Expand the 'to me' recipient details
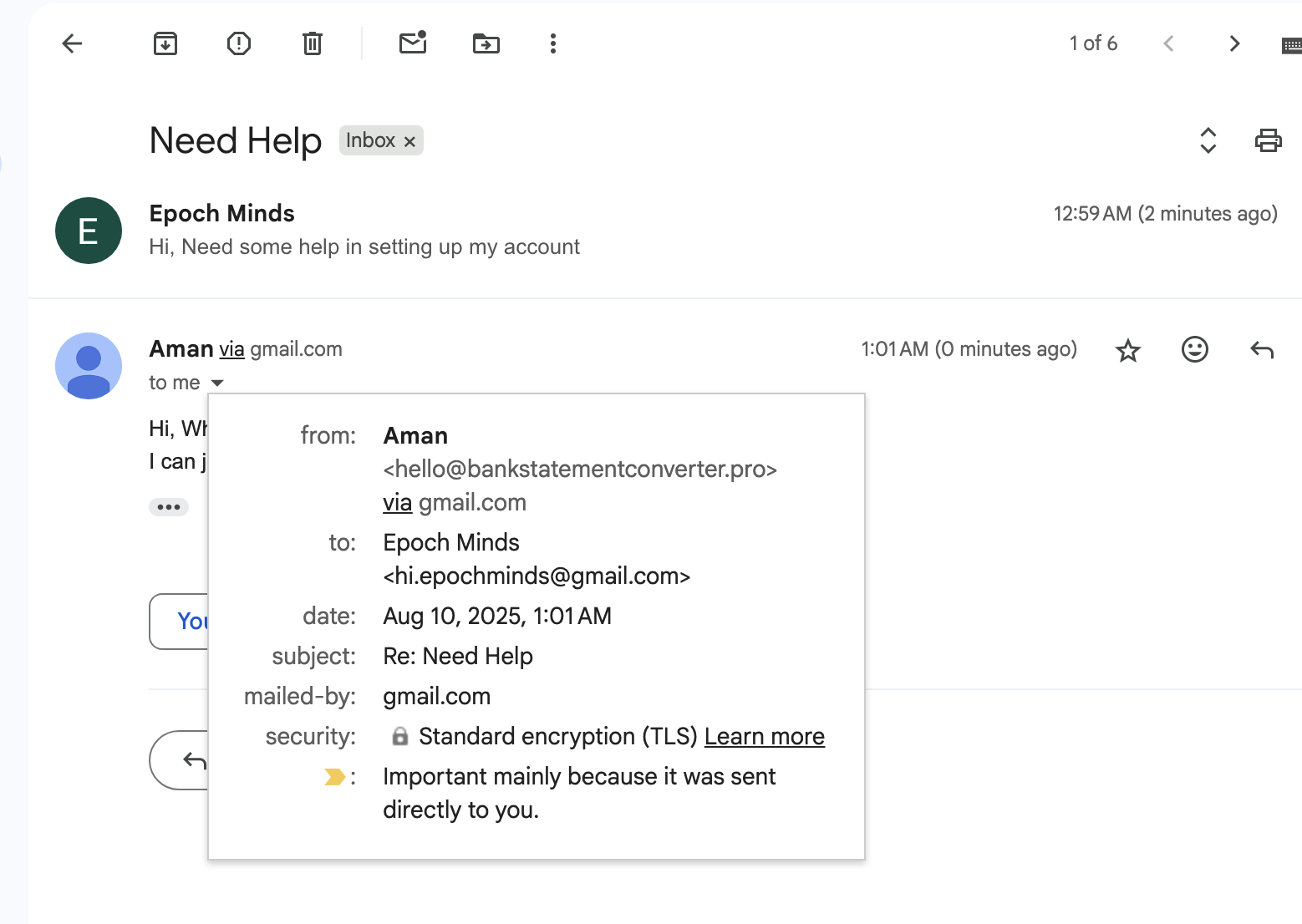 click(216, 383)
